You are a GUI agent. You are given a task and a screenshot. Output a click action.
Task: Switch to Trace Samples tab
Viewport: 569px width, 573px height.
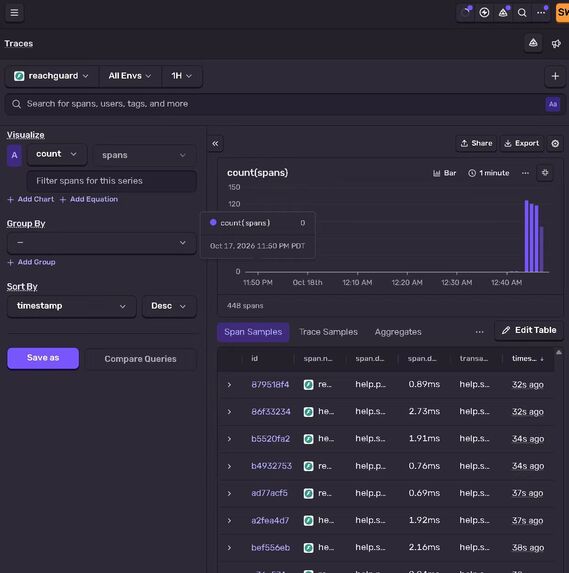tap(328, 332)
